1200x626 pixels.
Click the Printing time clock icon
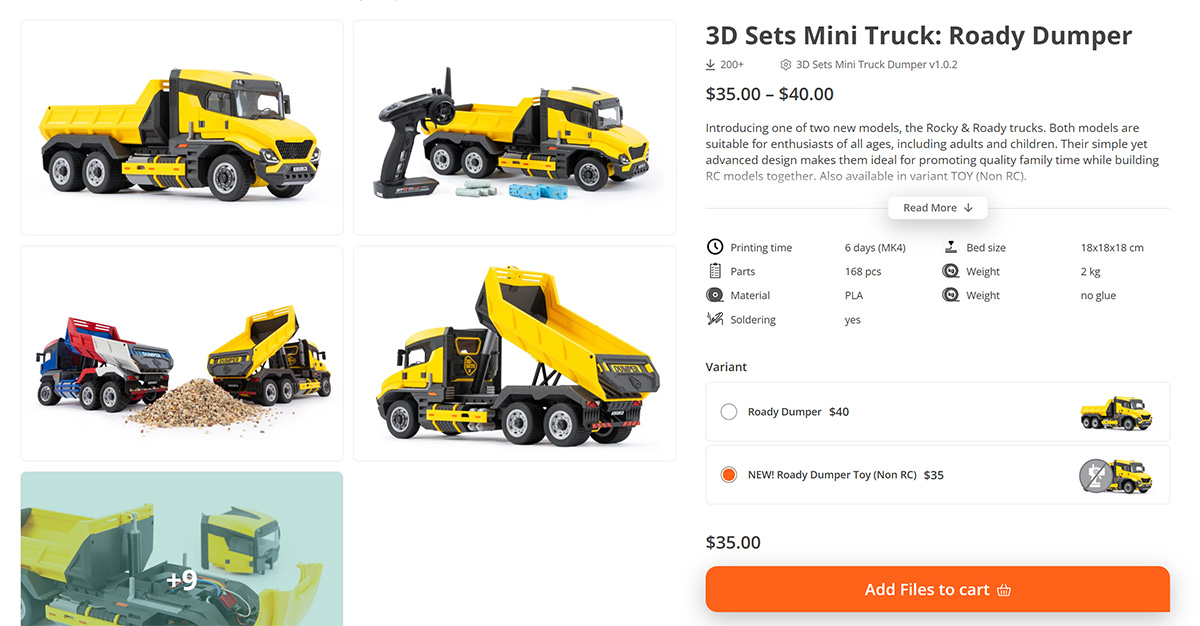pyautogui.click(x=715, y=247)
